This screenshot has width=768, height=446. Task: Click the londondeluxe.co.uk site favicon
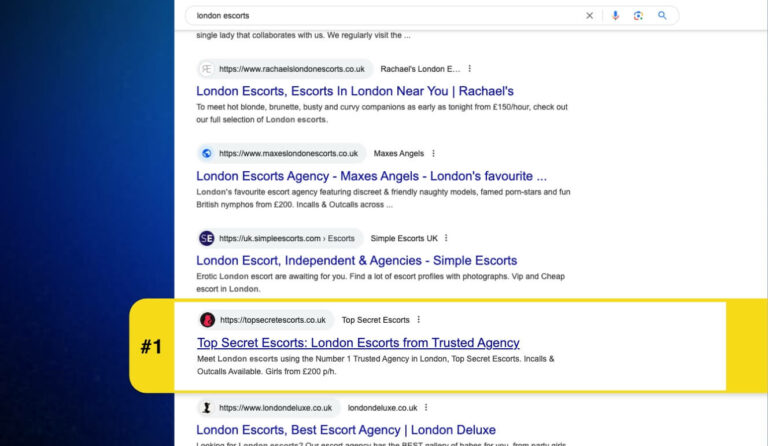tap(207, 408)
